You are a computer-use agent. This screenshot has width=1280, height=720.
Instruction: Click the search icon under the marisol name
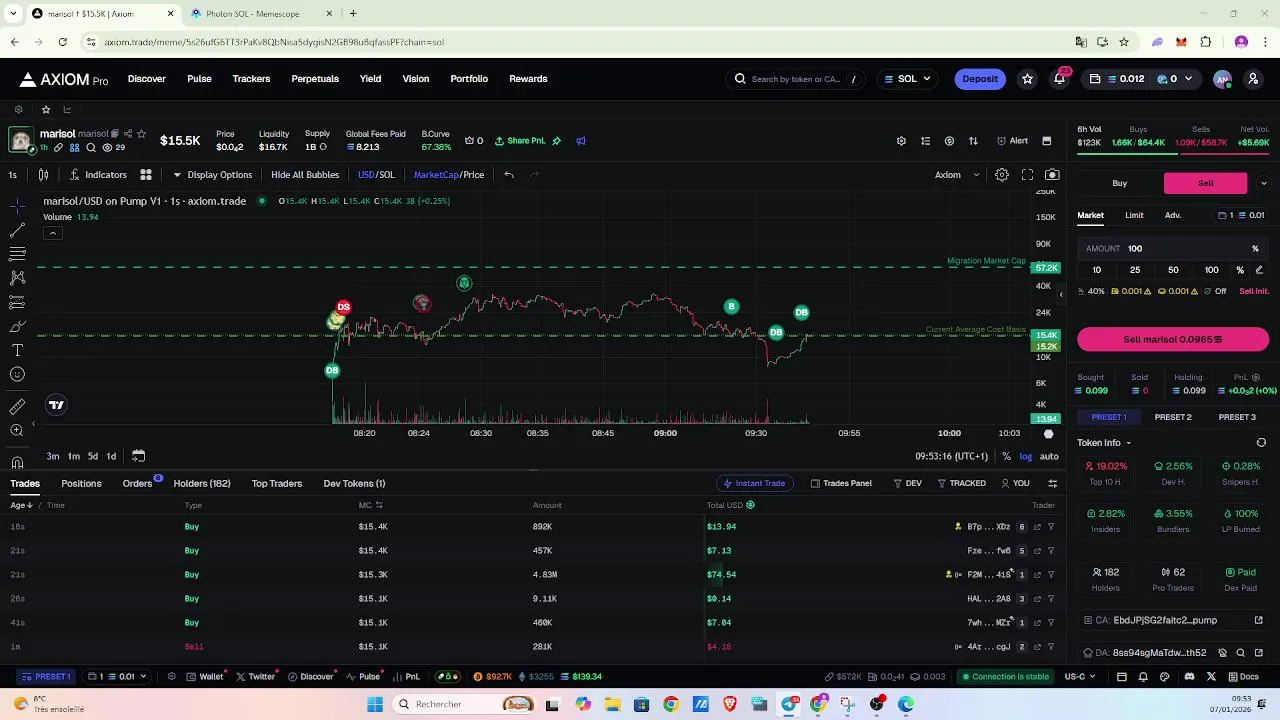(x=91, y=148)
